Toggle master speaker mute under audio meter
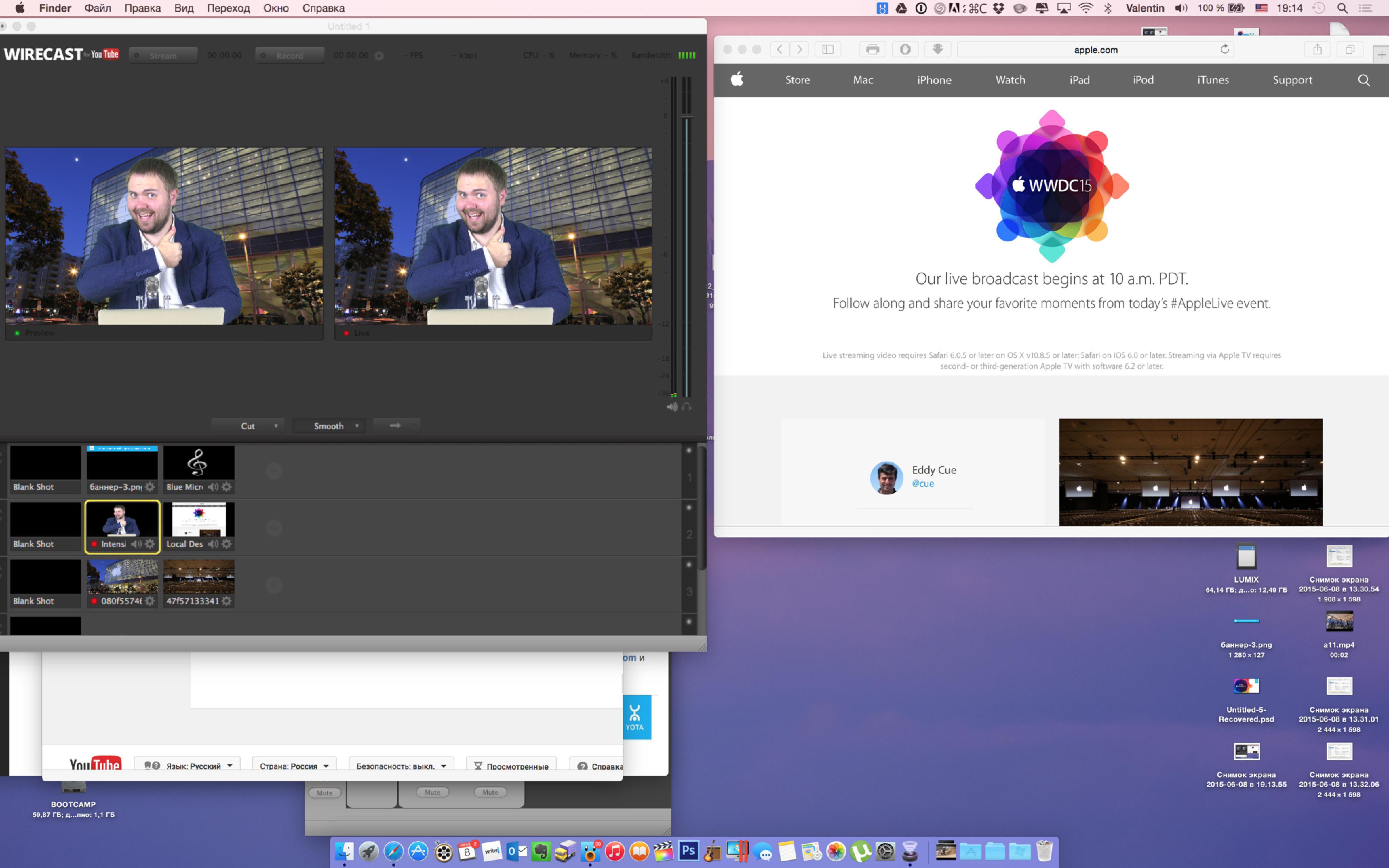This screenshot has height=868, width=1389. tap(672, 407)
